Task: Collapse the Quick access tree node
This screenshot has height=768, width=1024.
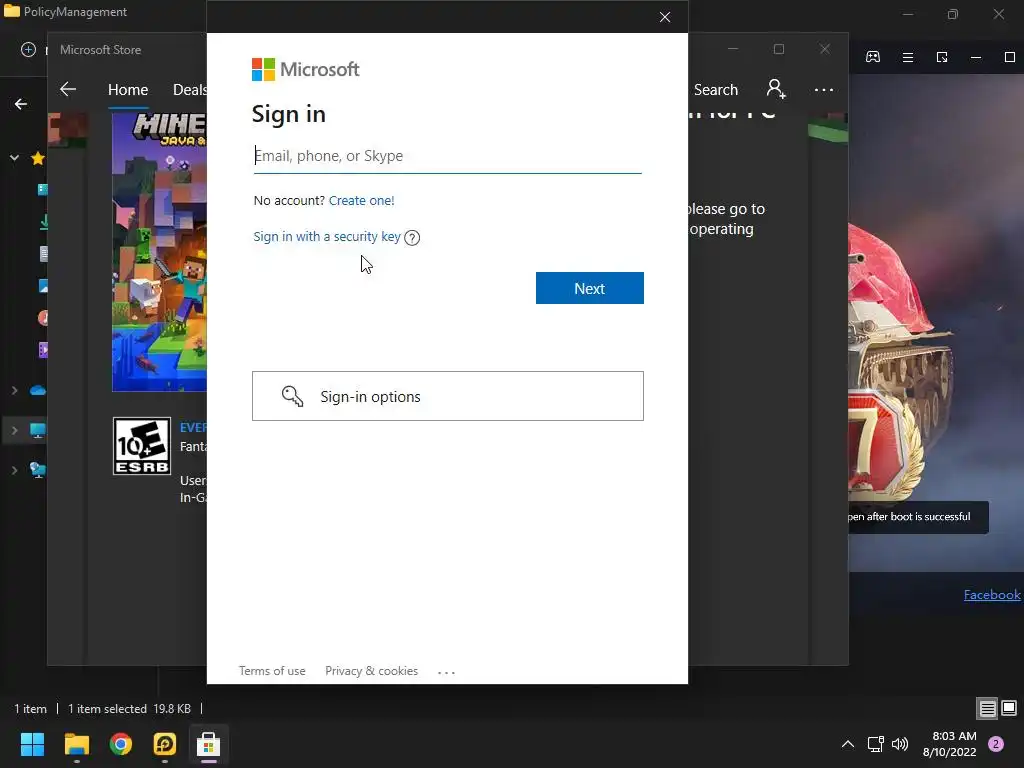Action: pyautogui.click(x=14, y=158)
